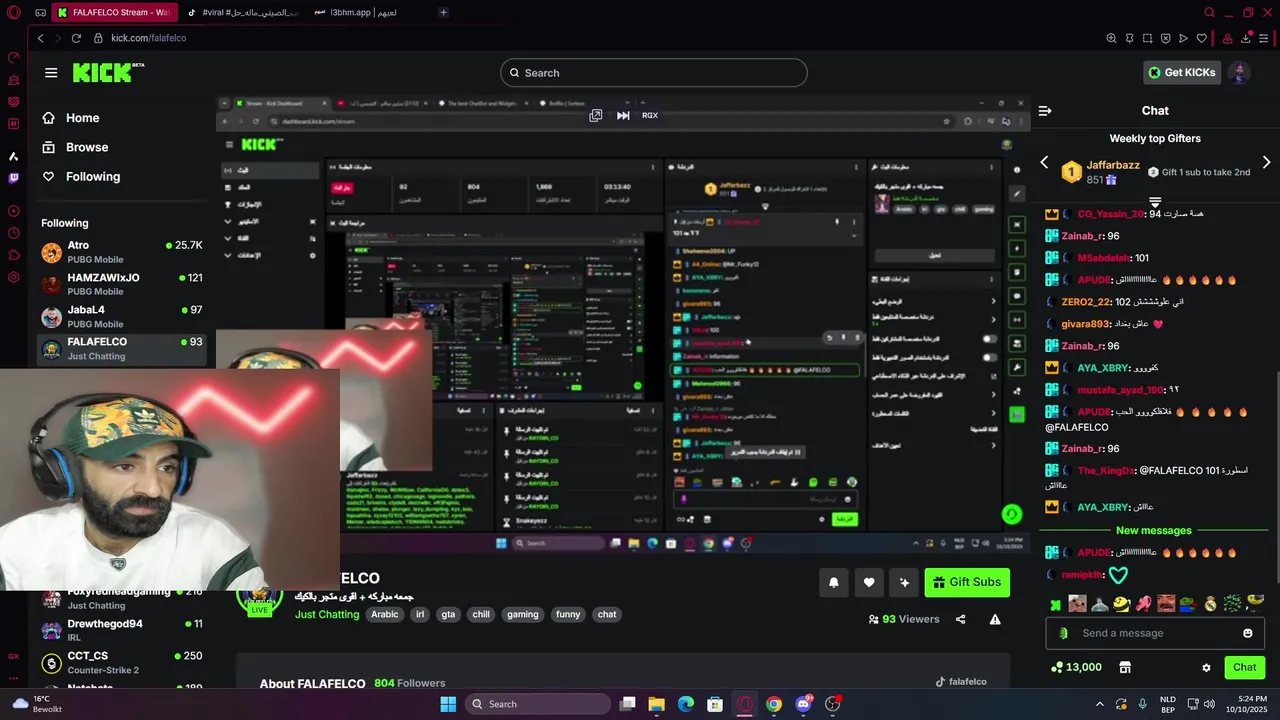The height and width of the screenshot is (720, 1280).
Task: Open the Kick hamburger menu
Action: (x=51, y=73)
